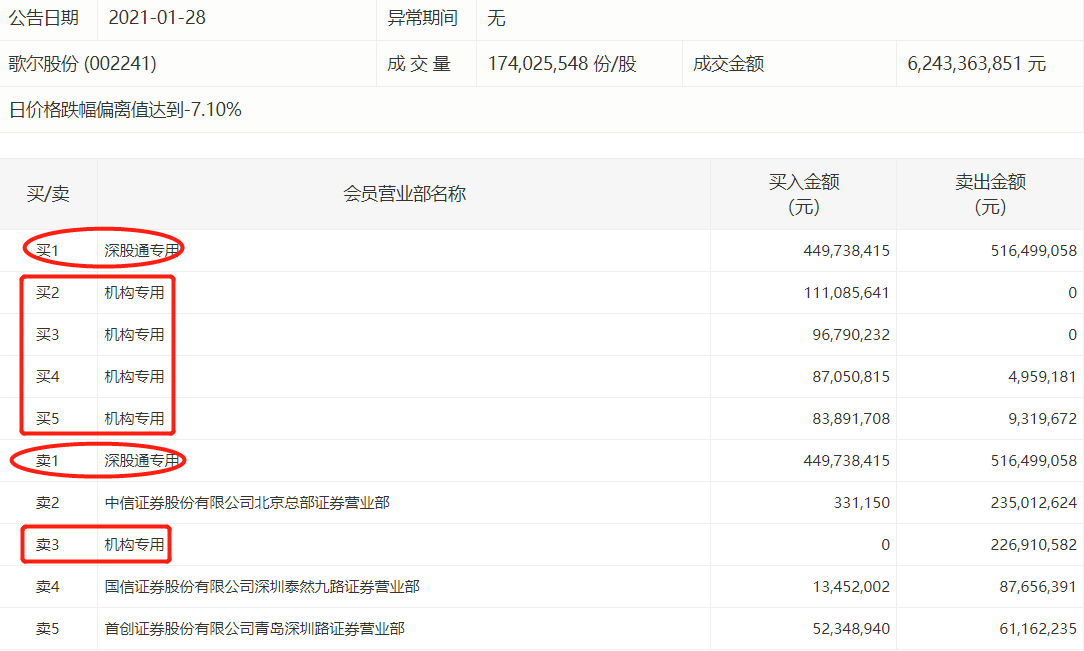This screenshot has width=1084, height=651.
Task: Click the 日价格跌幅偏离值达到-7.10% reason text
Action: tap(125, 110)
